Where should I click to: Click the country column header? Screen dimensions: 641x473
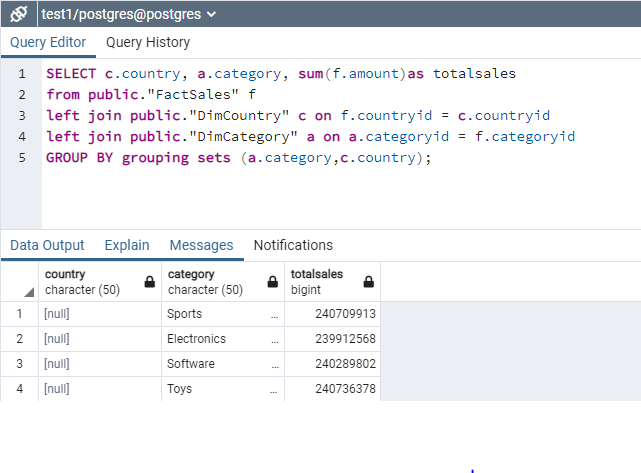100,282
